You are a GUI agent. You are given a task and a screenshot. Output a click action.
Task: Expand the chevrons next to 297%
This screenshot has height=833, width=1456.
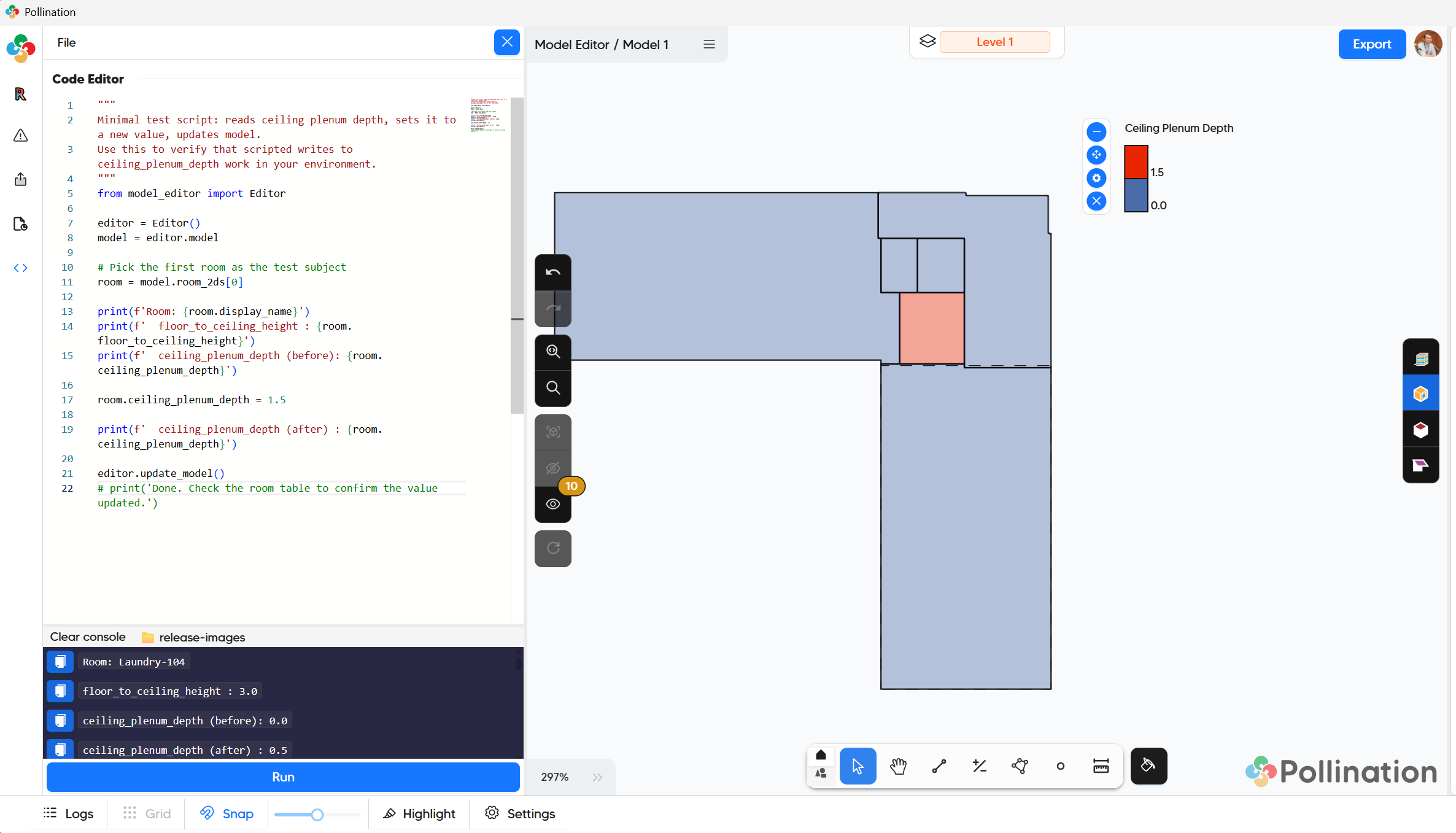(597, 777)
